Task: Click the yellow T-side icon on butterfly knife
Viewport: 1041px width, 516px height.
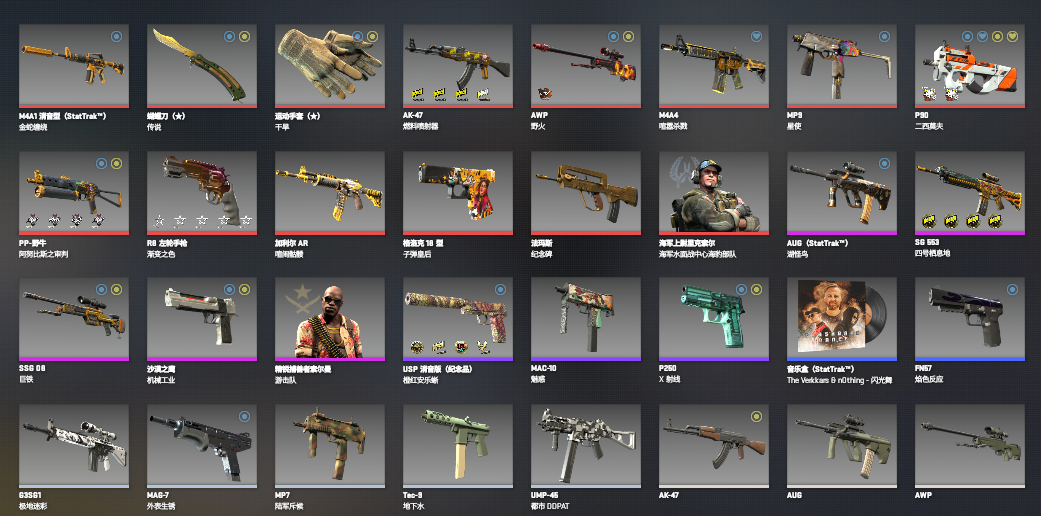Action: click(x=244, y=37)
